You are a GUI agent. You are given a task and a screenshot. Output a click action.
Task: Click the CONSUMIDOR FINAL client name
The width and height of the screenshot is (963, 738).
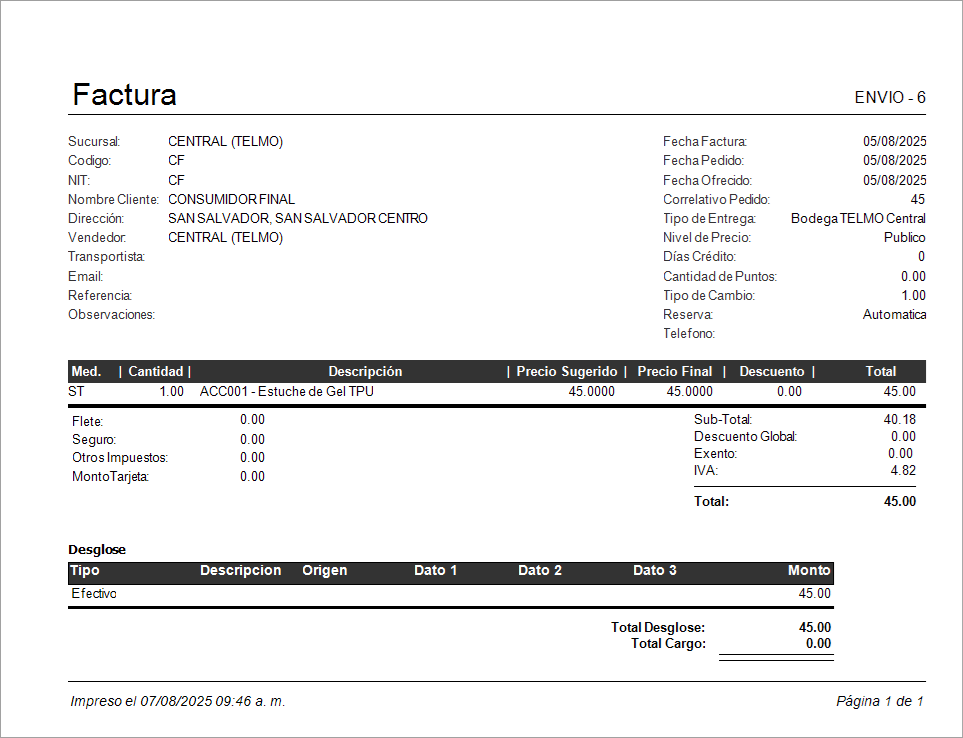click(x=231, y=199)
